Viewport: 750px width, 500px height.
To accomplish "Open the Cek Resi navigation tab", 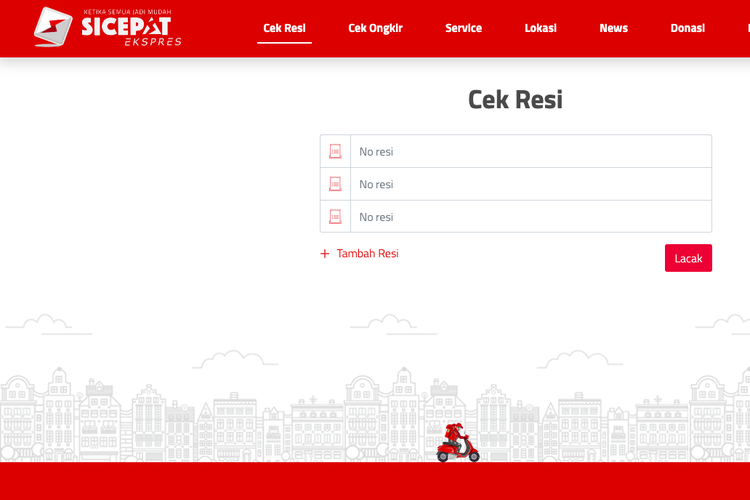I will click(x=284, y=28).
